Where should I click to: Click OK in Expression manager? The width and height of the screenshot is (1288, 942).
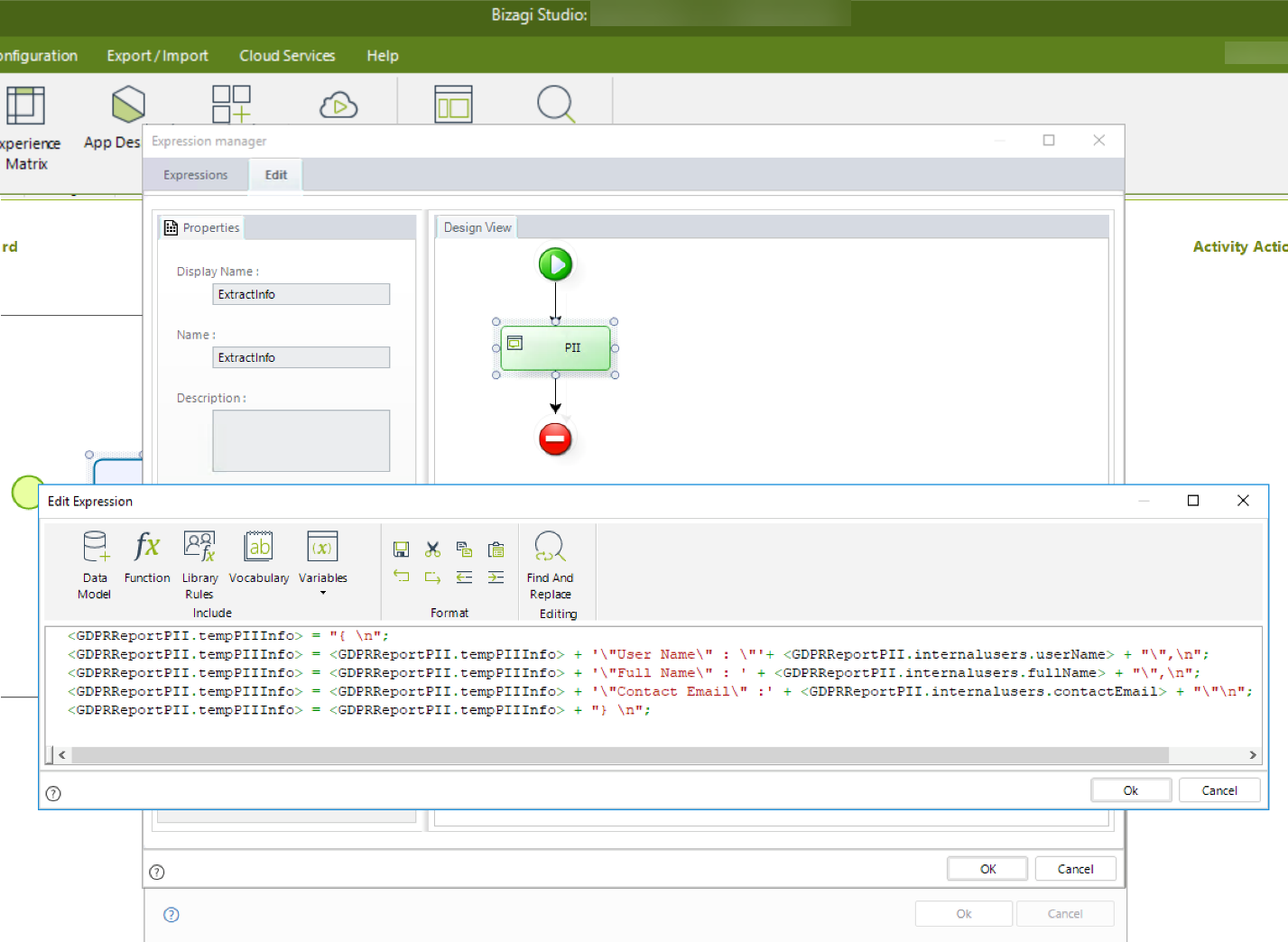(x=987, y=869)
